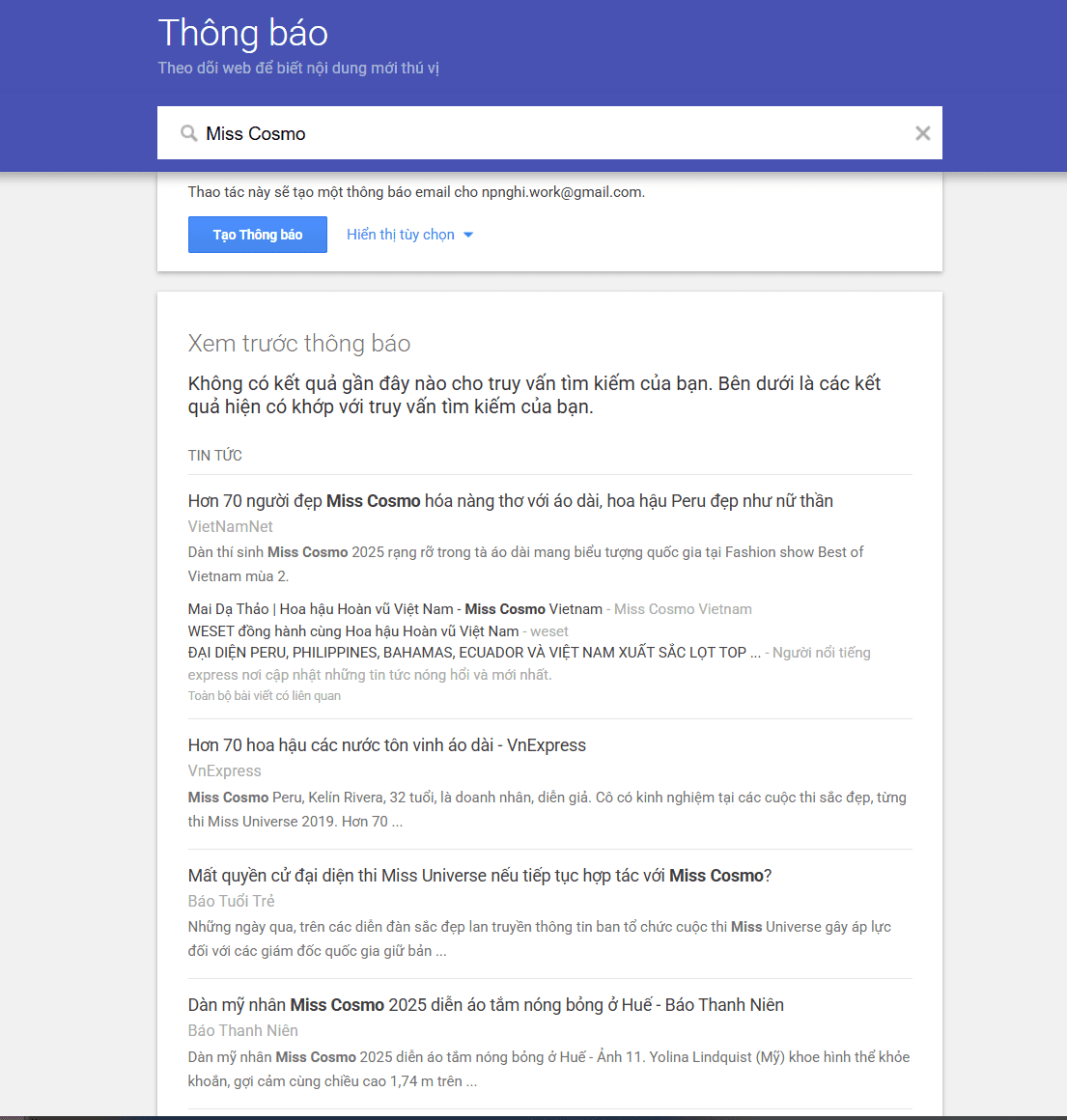Open Dàn mỹ nhân Miss Cosmo 2025 article

[x=486, y=1005]
